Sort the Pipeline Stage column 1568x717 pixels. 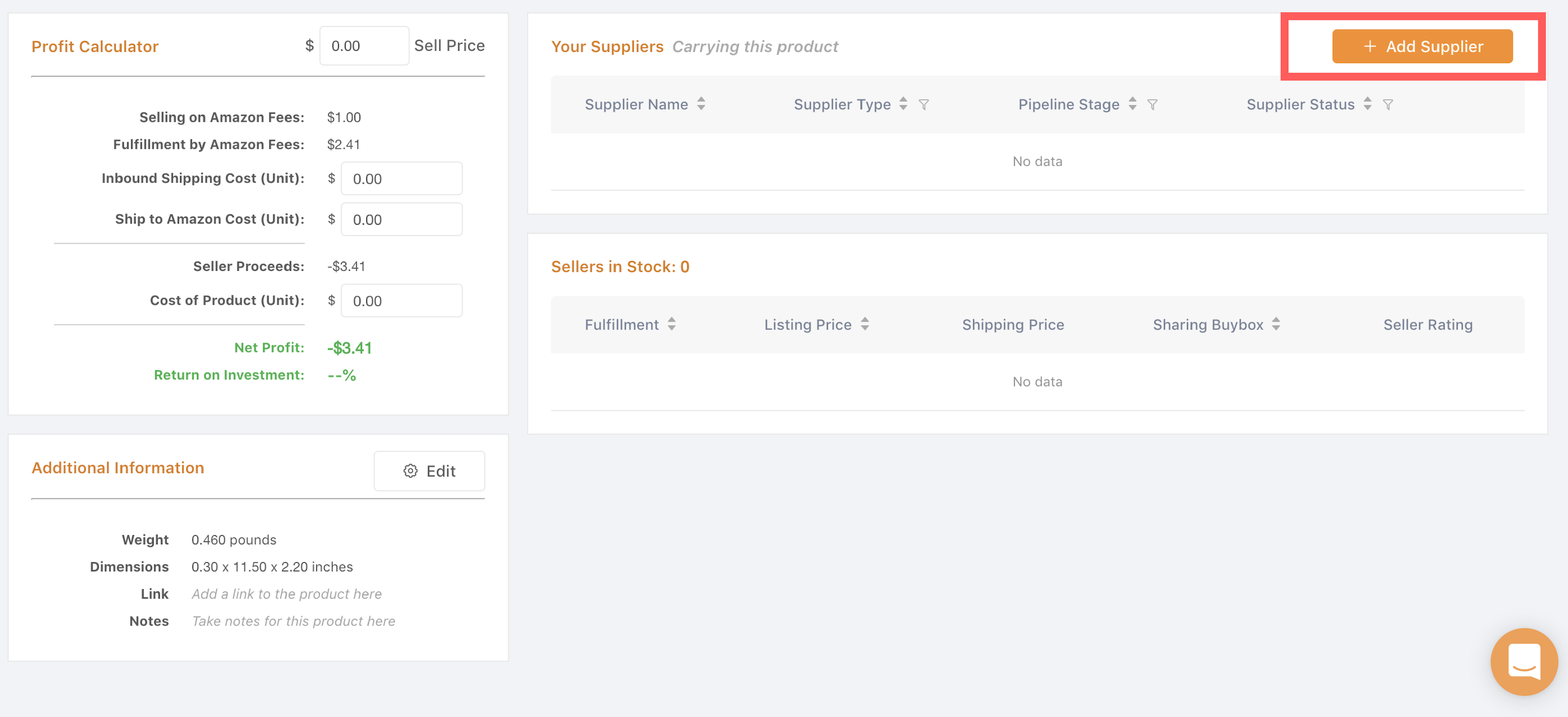pos(1132,104)
